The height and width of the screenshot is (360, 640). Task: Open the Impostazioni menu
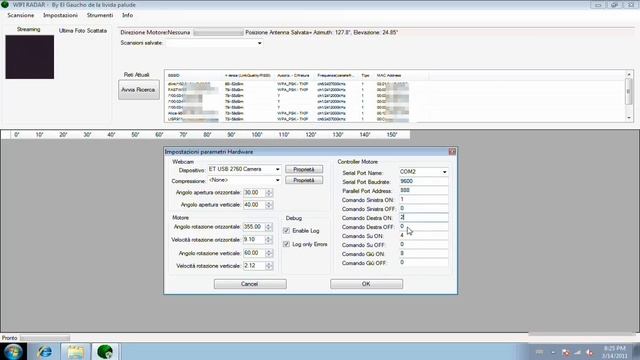[60, 15]
